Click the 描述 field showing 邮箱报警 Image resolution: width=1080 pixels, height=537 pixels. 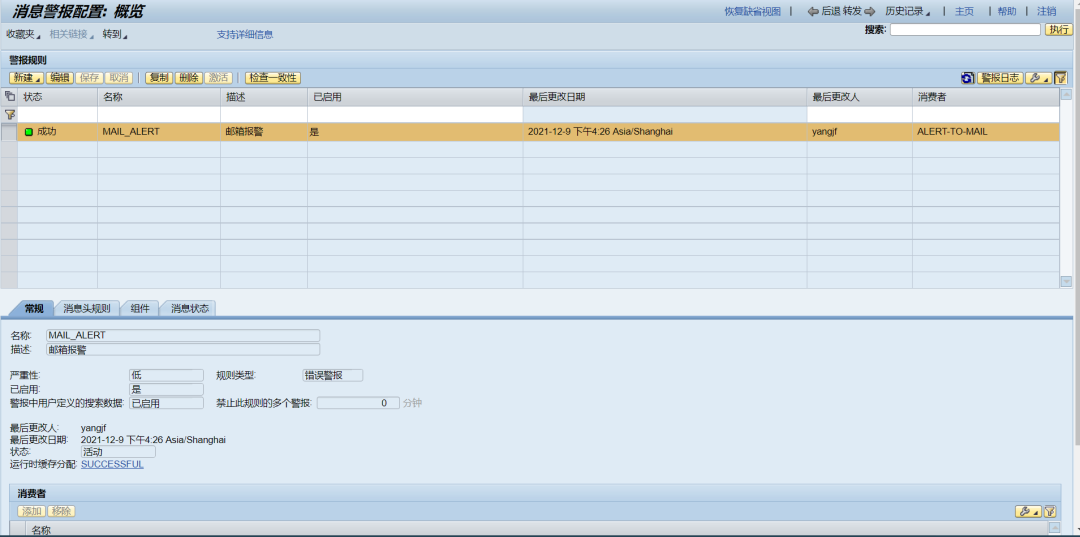click(183, 349)
